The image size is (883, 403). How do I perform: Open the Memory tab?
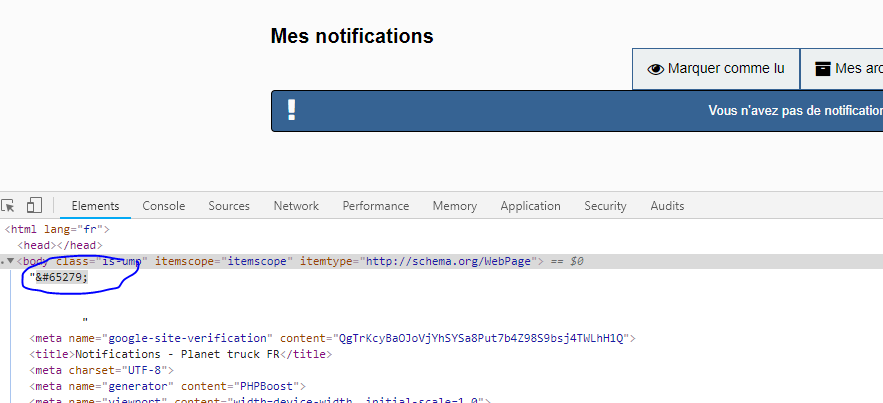click(x=454, y=206)
